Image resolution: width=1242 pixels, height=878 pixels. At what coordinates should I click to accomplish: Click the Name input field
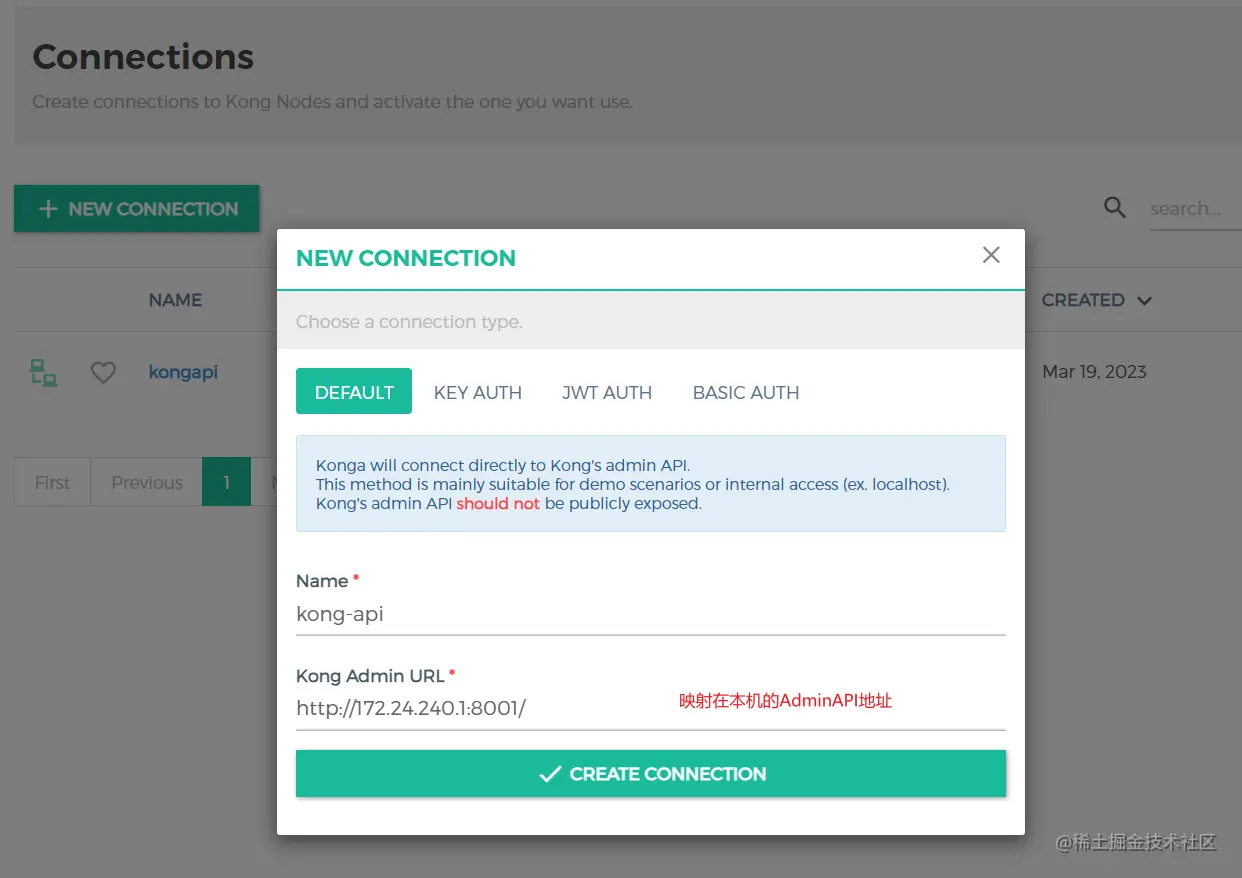(650, 614)
